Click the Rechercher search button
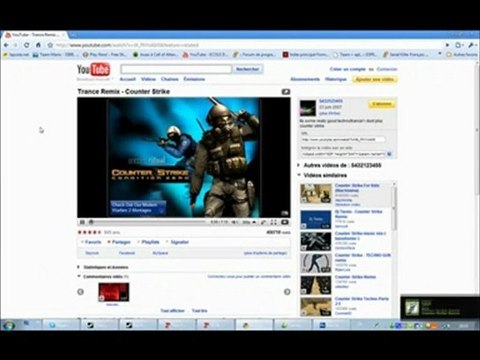Image resolution: width=480 pixels, height=360 pixels. pos(248,69)
